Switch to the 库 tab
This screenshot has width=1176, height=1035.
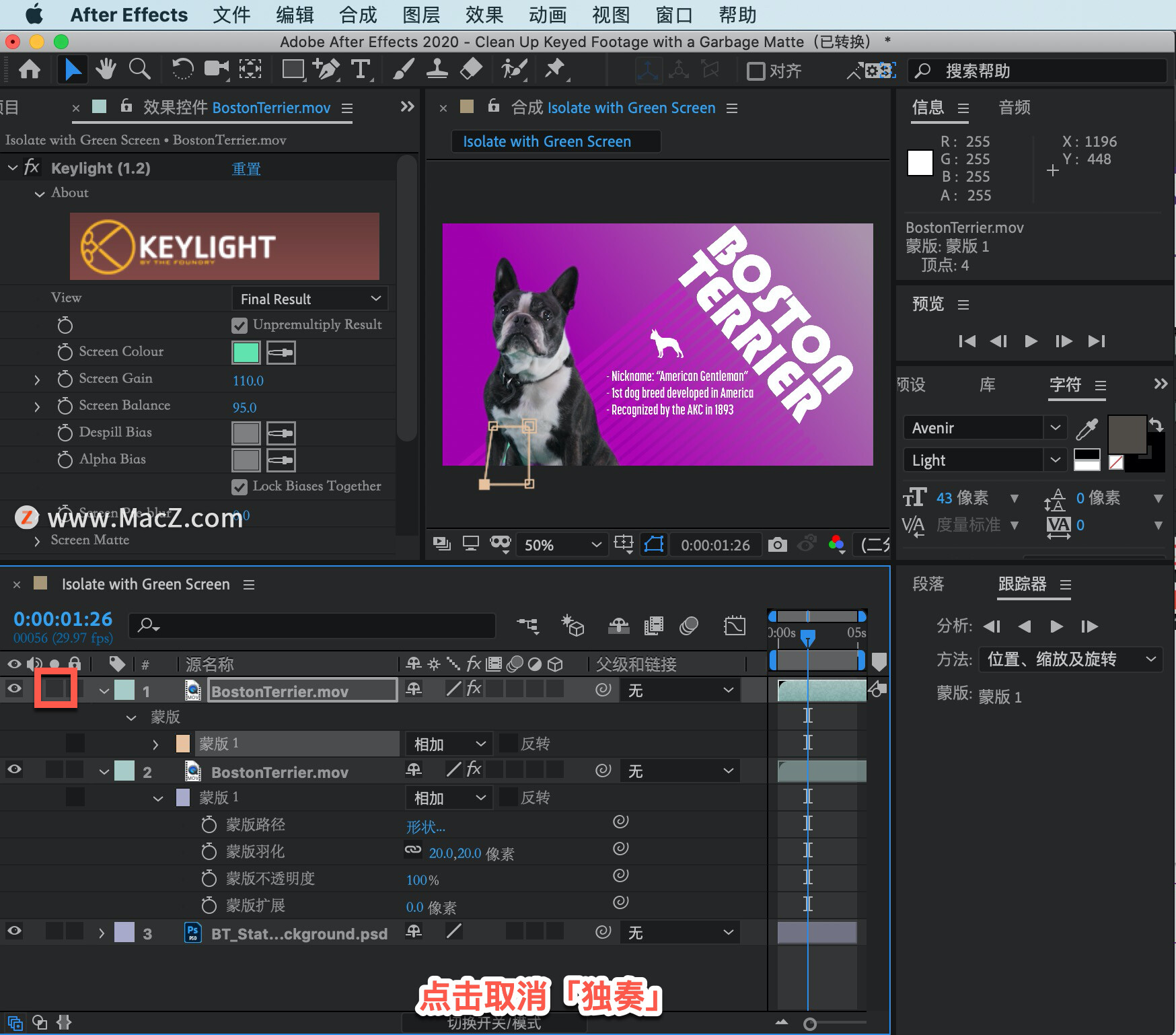988,385
